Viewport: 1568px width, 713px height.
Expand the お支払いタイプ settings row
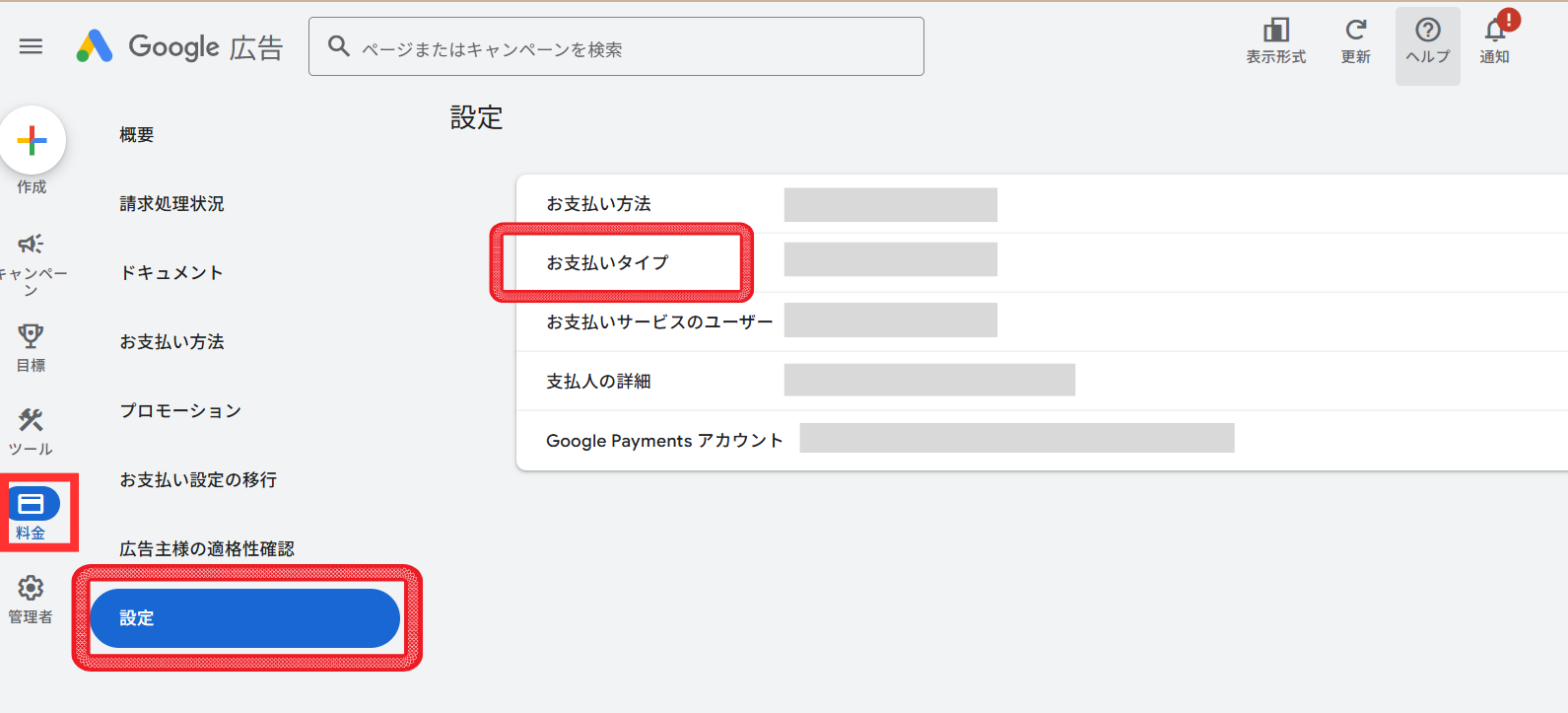click(x=1042, y=262)
